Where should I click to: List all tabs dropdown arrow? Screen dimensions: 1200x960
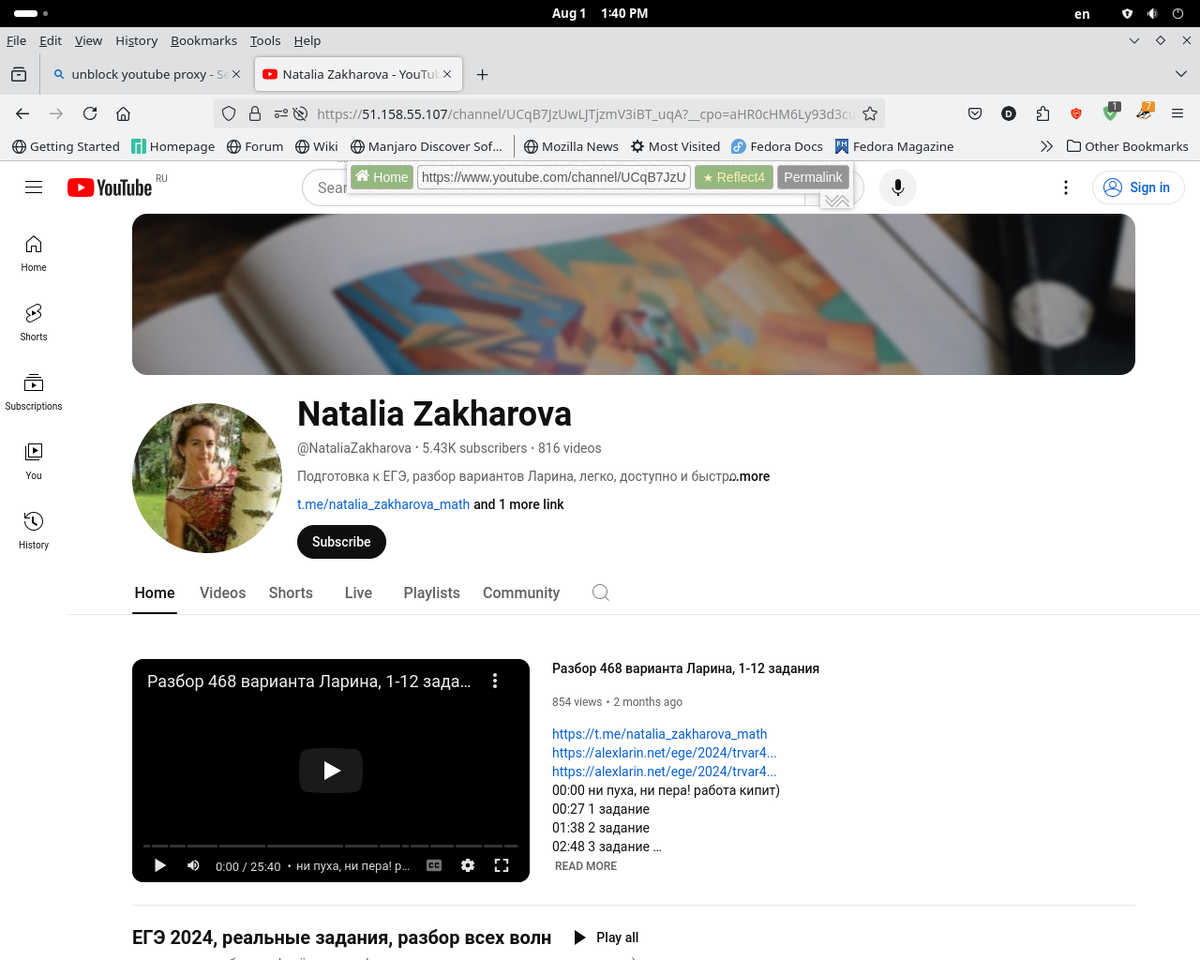[1181, 74]
